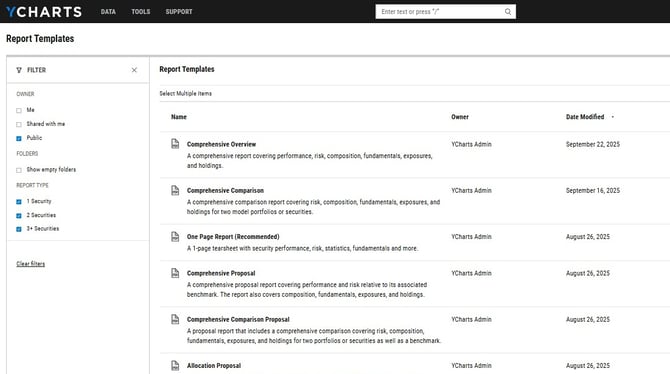Open the DATA menu
This screenshot has width=670, height=374.
(x=108, y=12)
